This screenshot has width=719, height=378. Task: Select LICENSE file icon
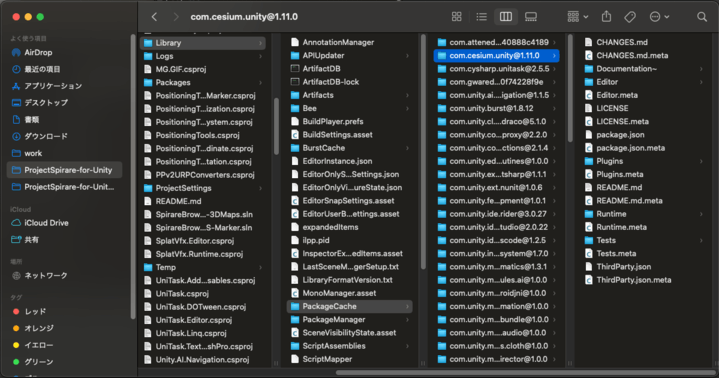pos(589,108)
